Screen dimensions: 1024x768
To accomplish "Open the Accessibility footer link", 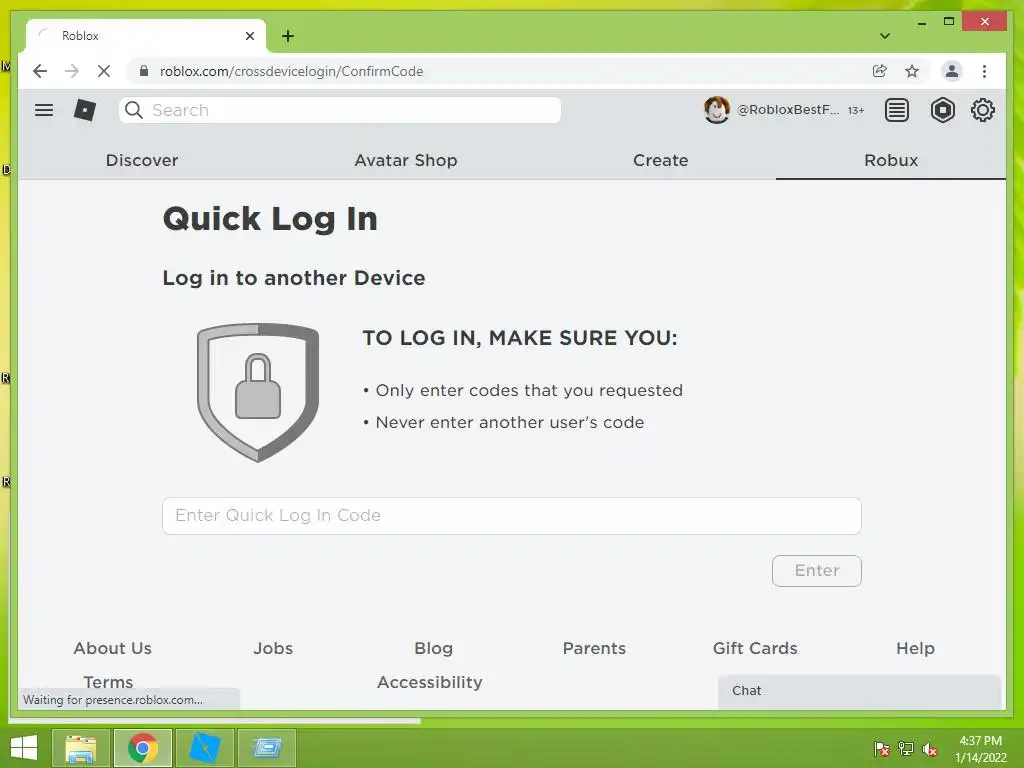I will [x=430, y=682].
